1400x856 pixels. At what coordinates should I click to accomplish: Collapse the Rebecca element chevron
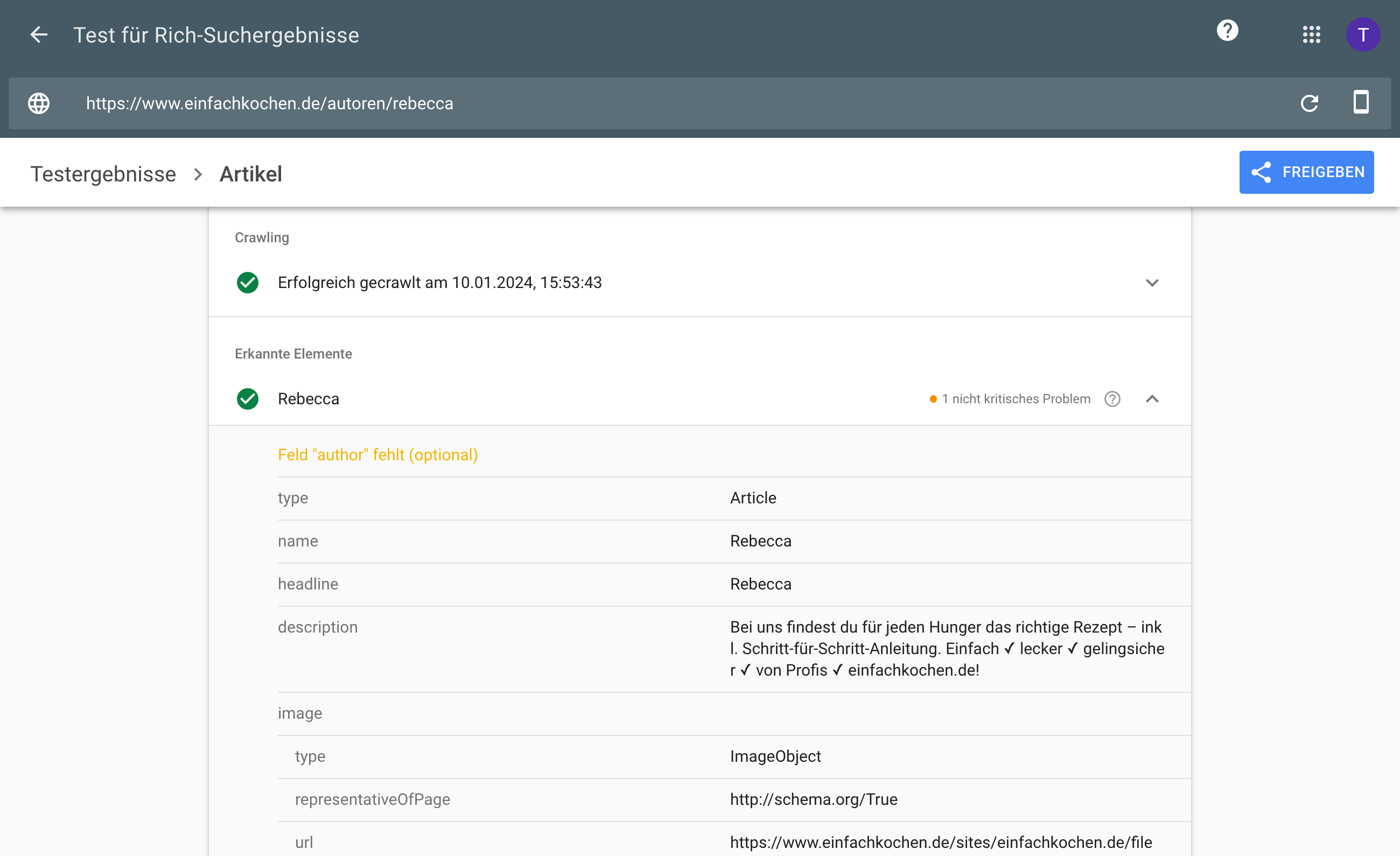[1152, 399]
